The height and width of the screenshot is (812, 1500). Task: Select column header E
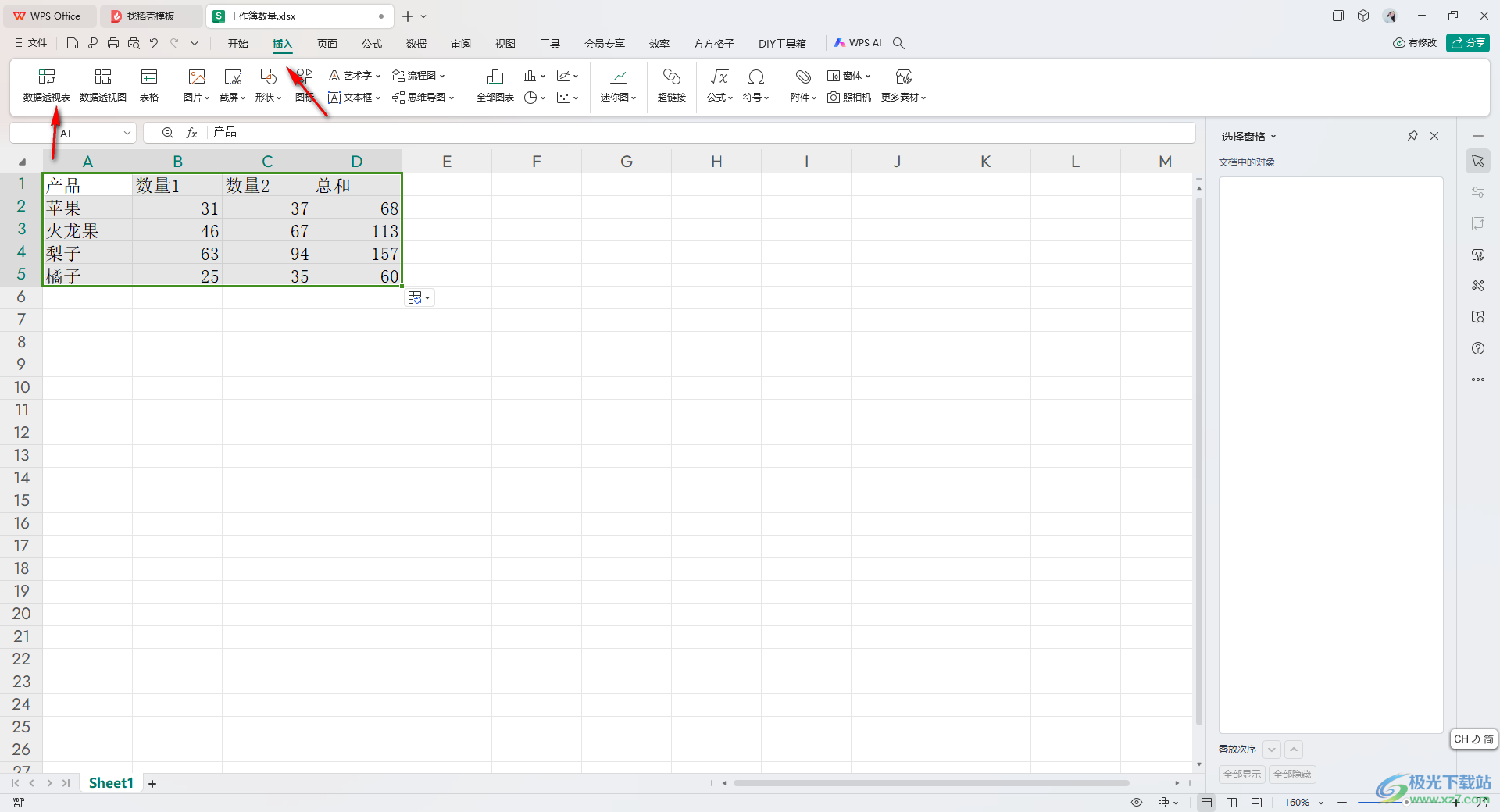tap(447, 162)
